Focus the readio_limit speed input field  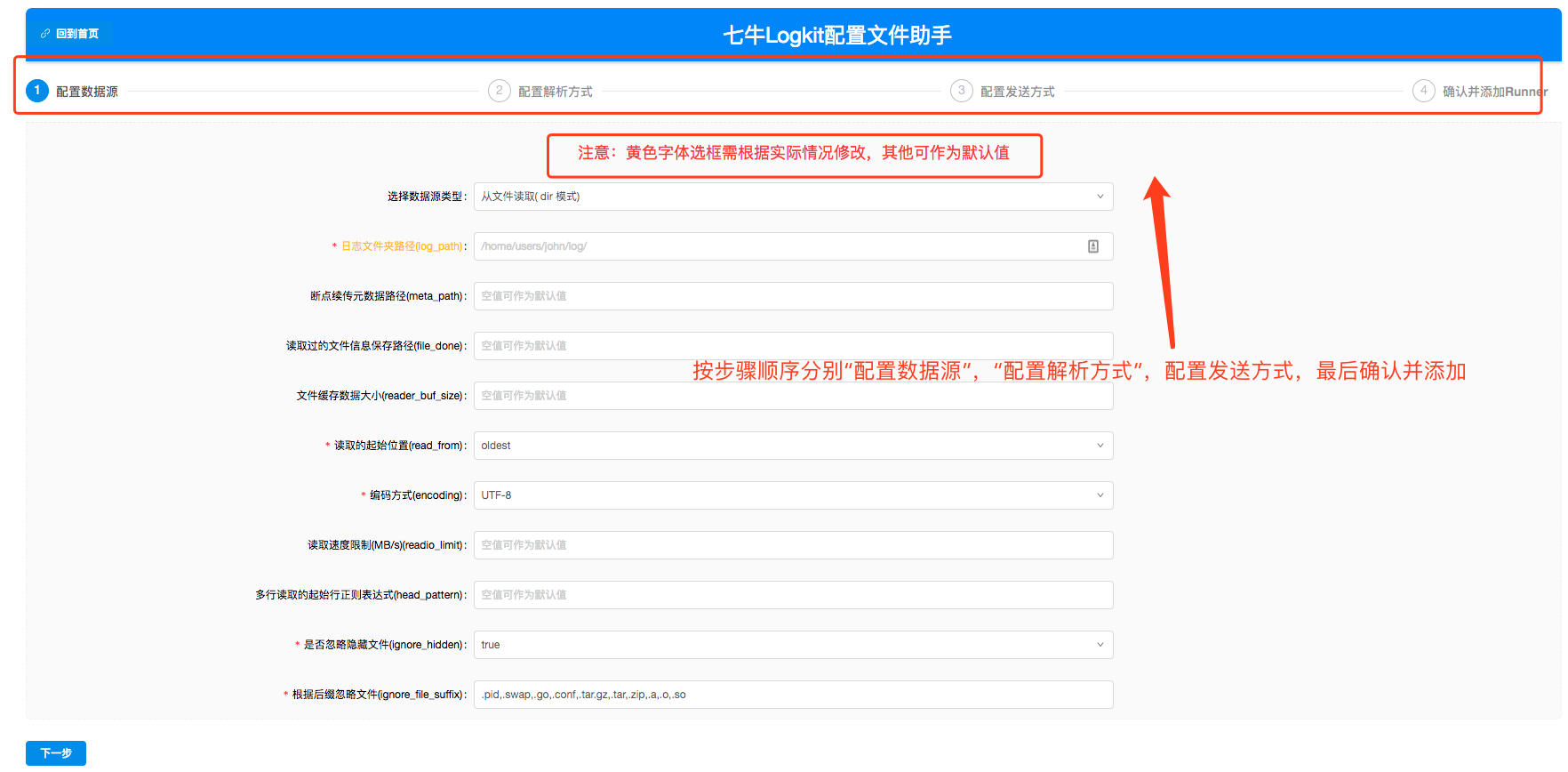pos(793,545)
